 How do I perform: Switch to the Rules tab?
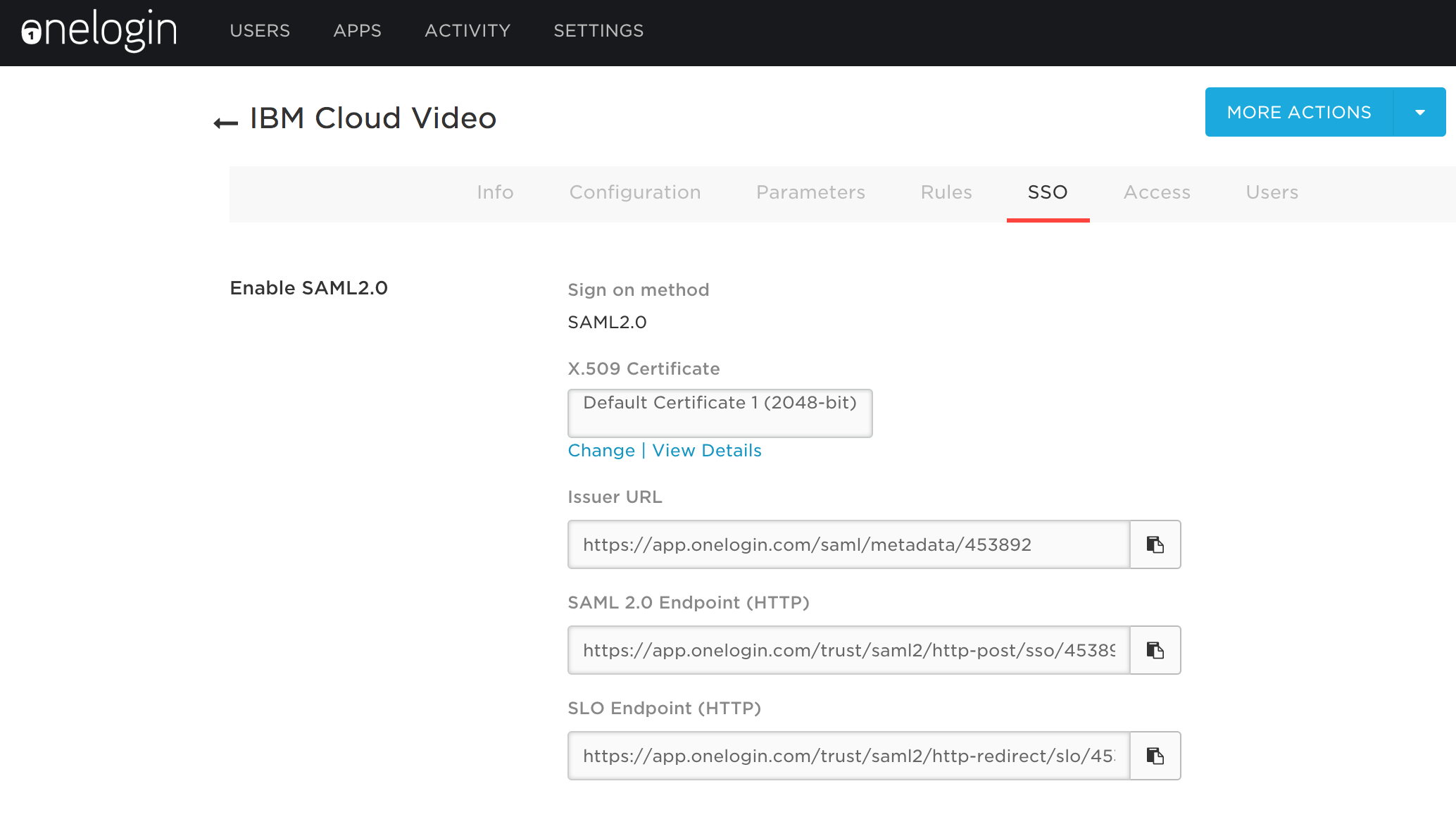(x=946, y=192)
